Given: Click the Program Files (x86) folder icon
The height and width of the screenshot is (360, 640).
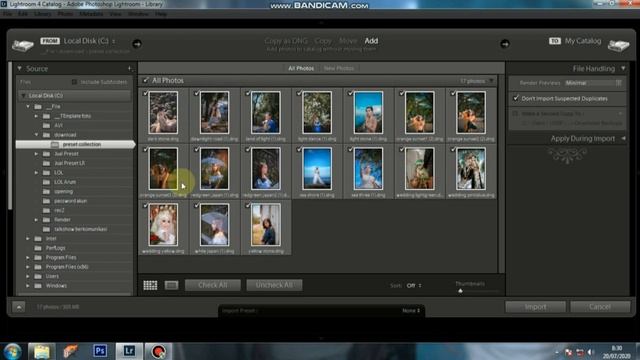Looking at the screenshot, I should pos(38,267).
